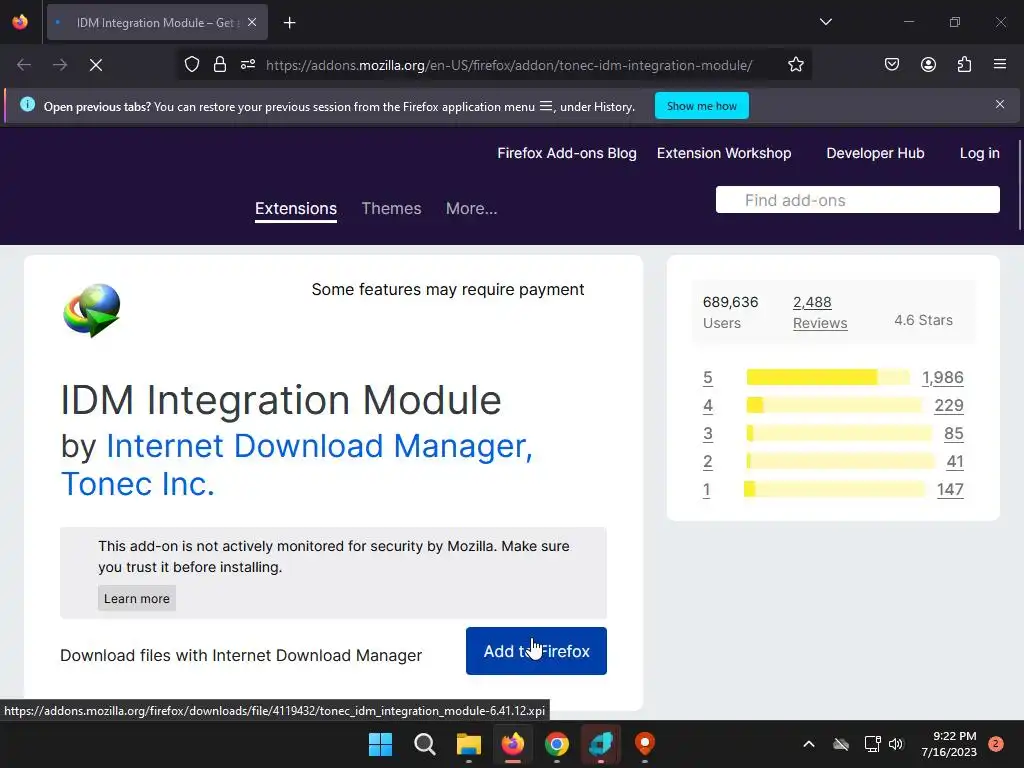Click the 1 star rating label

[706, 490]
